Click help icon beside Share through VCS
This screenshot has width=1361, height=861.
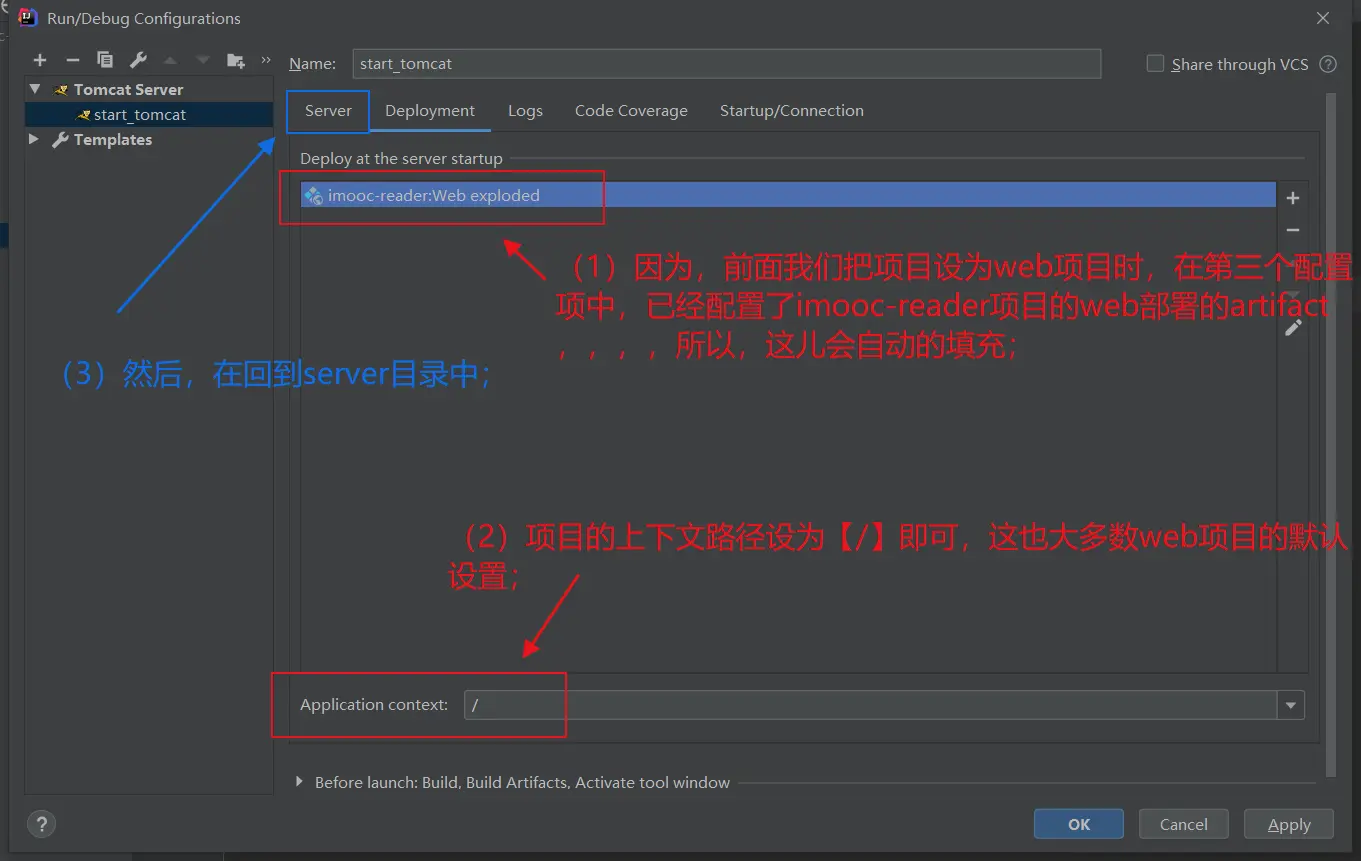click(1328, 64)
